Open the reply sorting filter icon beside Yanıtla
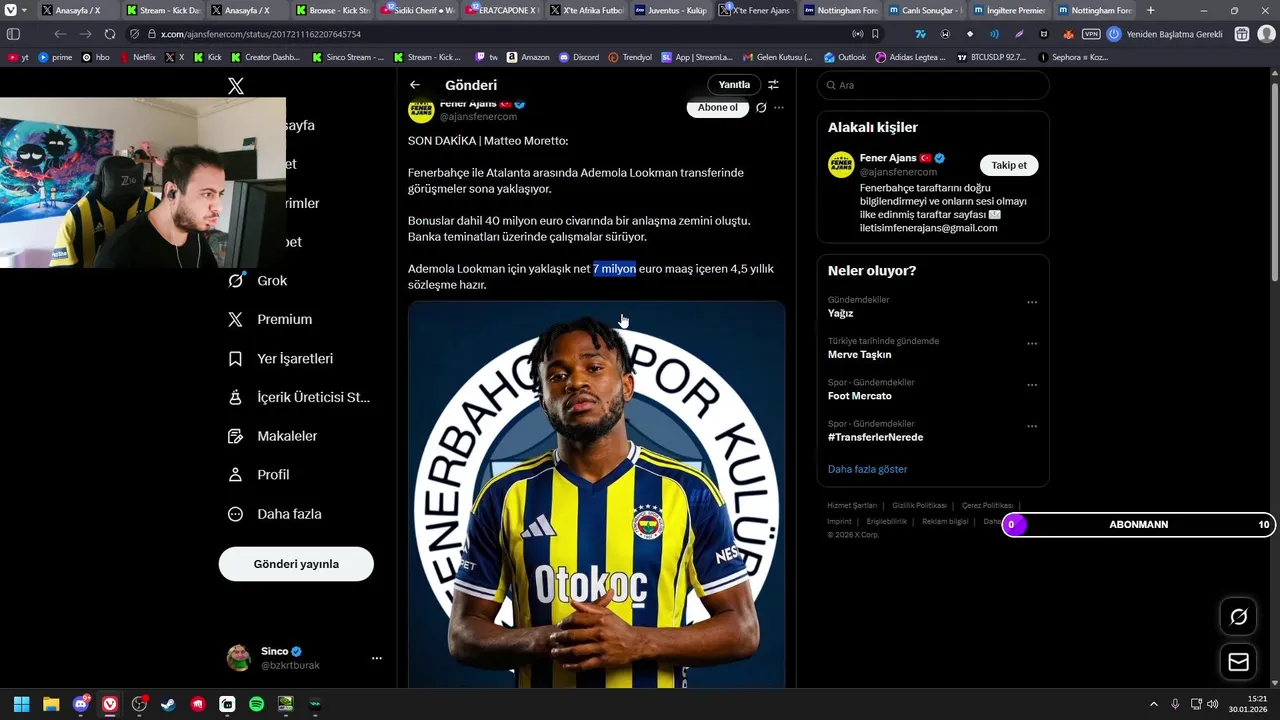Viewport: 1280px width, 720px height. tap(773, 85)
